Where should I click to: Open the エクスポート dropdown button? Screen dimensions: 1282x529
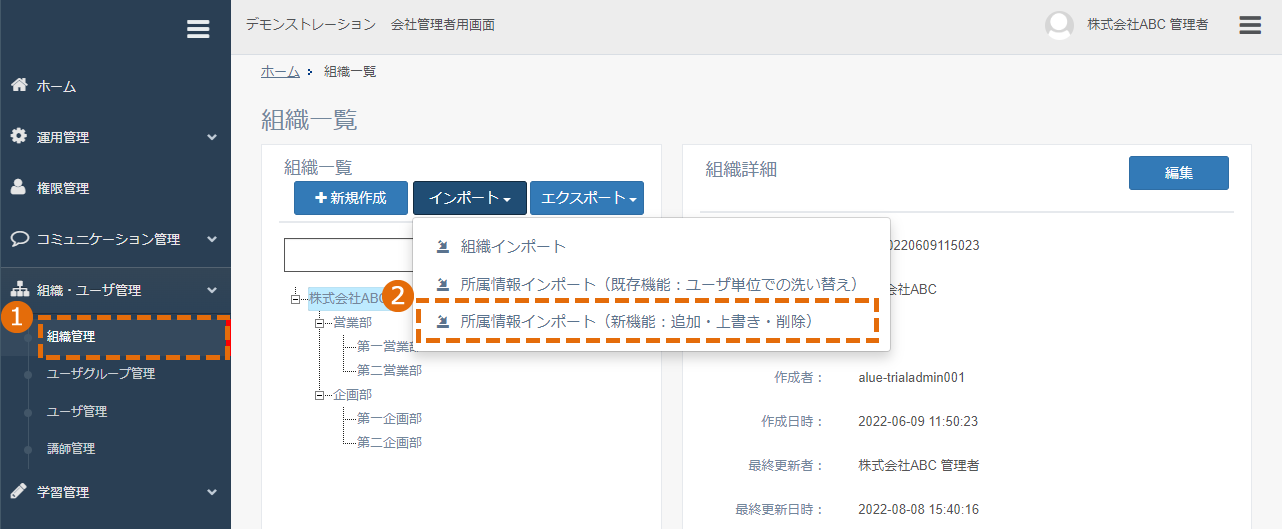587,198
